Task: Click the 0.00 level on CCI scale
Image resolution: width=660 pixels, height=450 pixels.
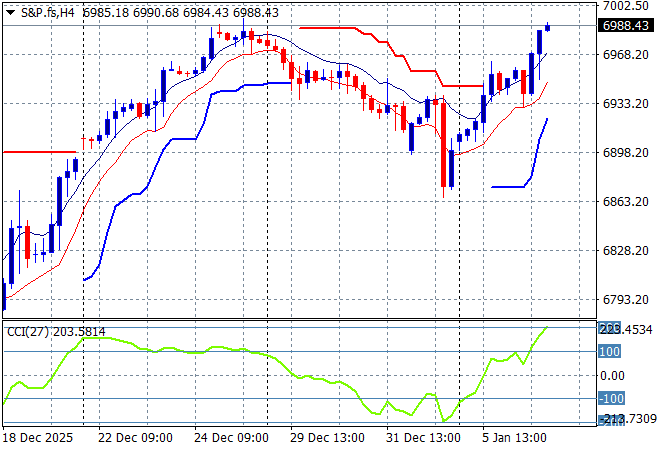Action: (x=612, y=376)
